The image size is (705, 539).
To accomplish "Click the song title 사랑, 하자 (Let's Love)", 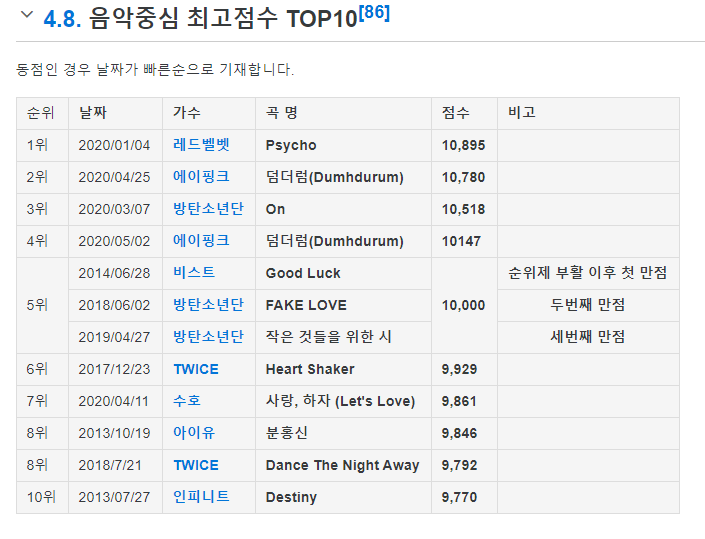I will [x=340, y=401].
